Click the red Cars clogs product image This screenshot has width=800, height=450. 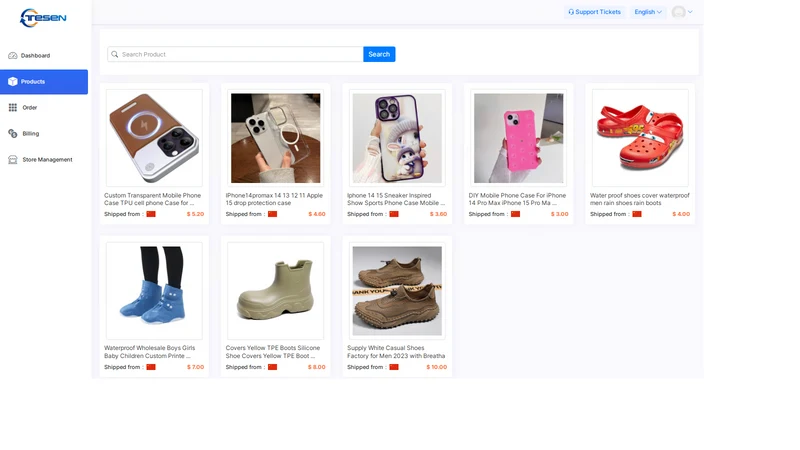(640, 138)
